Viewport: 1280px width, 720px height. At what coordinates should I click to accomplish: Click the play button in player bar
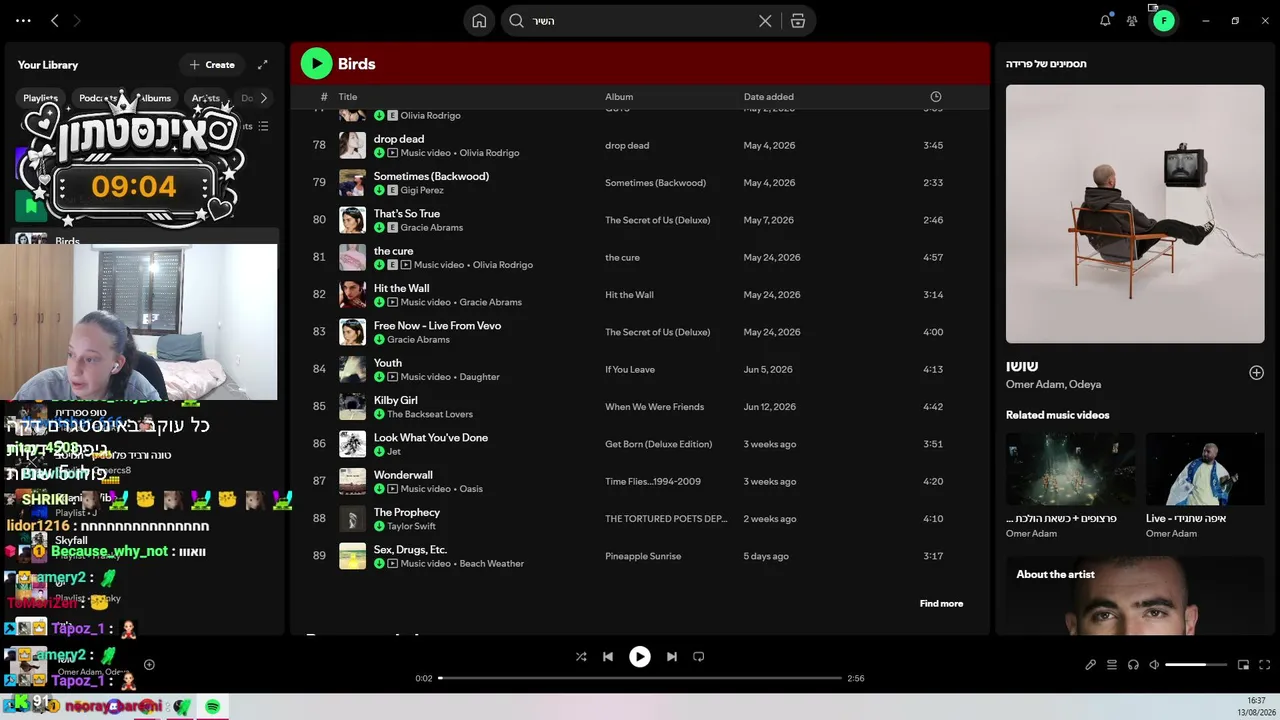(x=640, y=657)
